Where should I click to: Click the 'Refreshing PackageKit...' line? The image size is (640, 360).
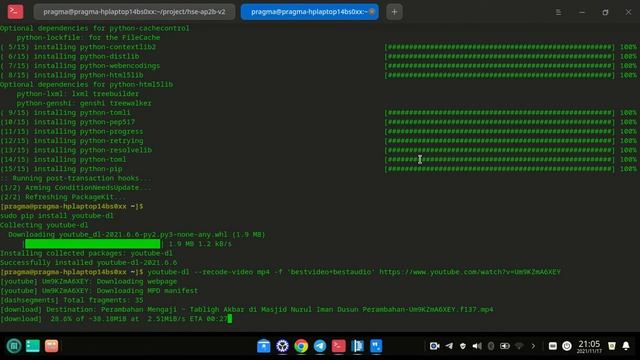click(63, 197)
